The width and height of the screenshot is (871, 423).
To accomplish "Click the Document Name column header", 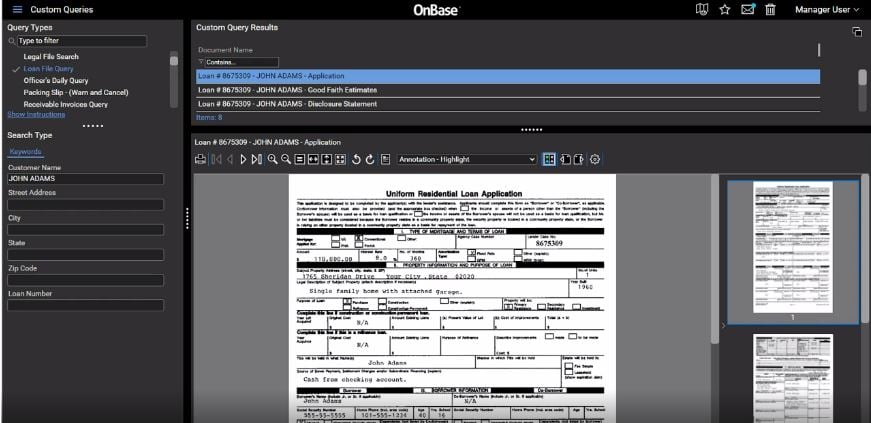I will click(226, 50).
